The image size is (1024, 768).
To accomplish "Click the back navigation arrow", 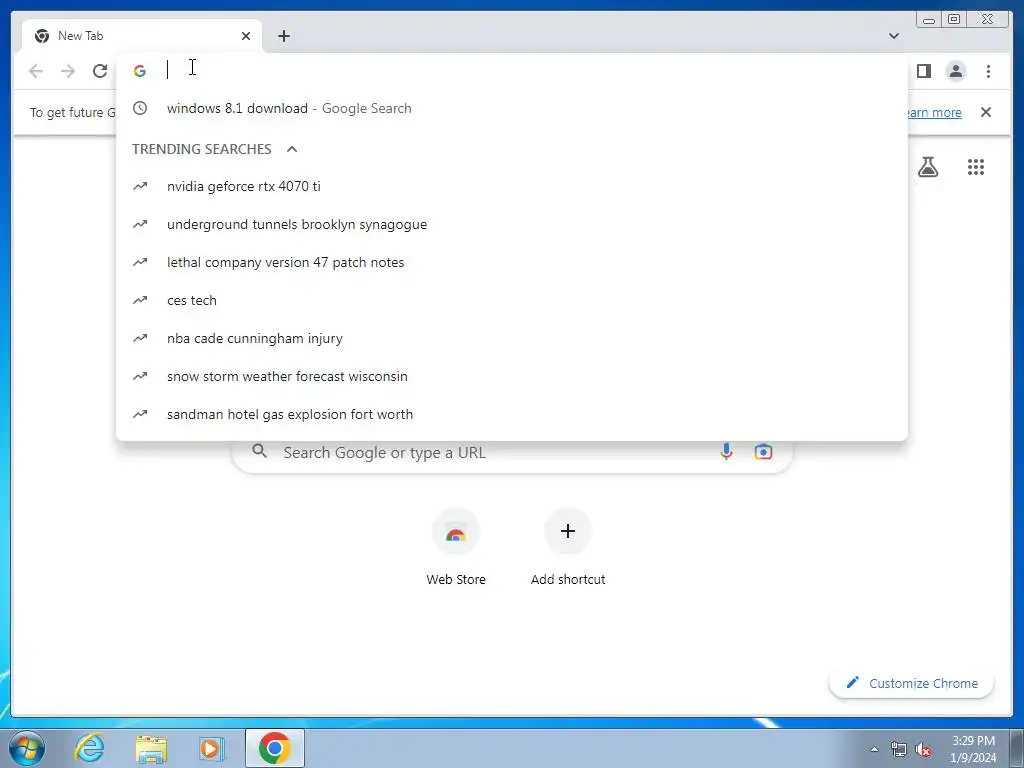I will click(x=36, y=71).
